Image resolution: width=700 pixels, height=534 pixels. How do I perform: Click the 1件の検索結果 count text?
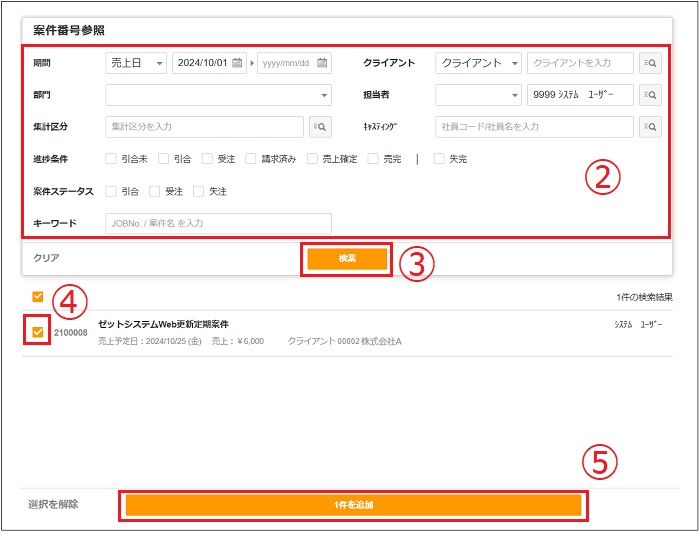pyautogui.click(x=644, y=297)
